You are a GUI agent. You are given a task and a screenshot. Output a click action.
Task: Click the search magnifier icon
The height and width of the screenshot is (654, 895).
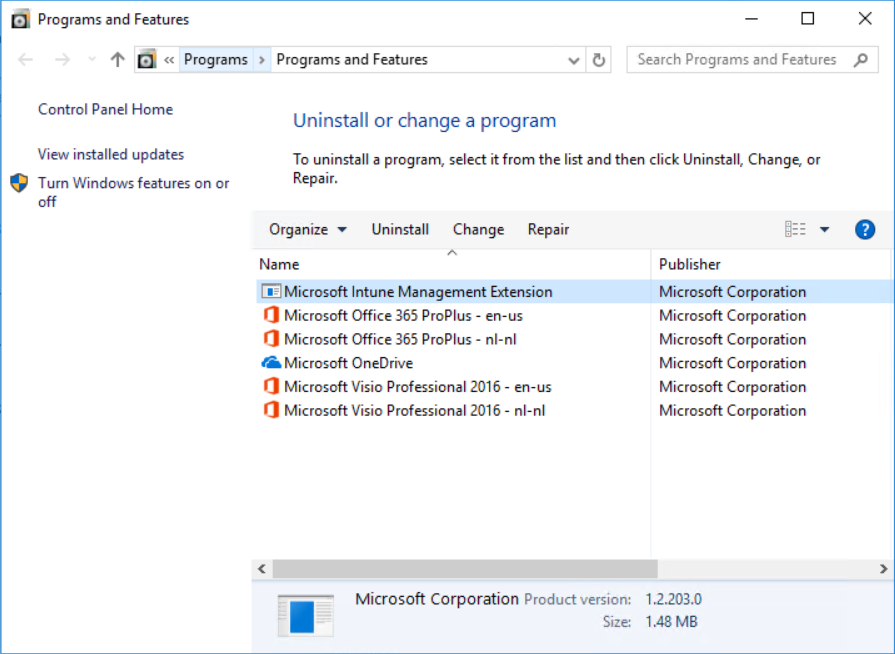[861, 59]
